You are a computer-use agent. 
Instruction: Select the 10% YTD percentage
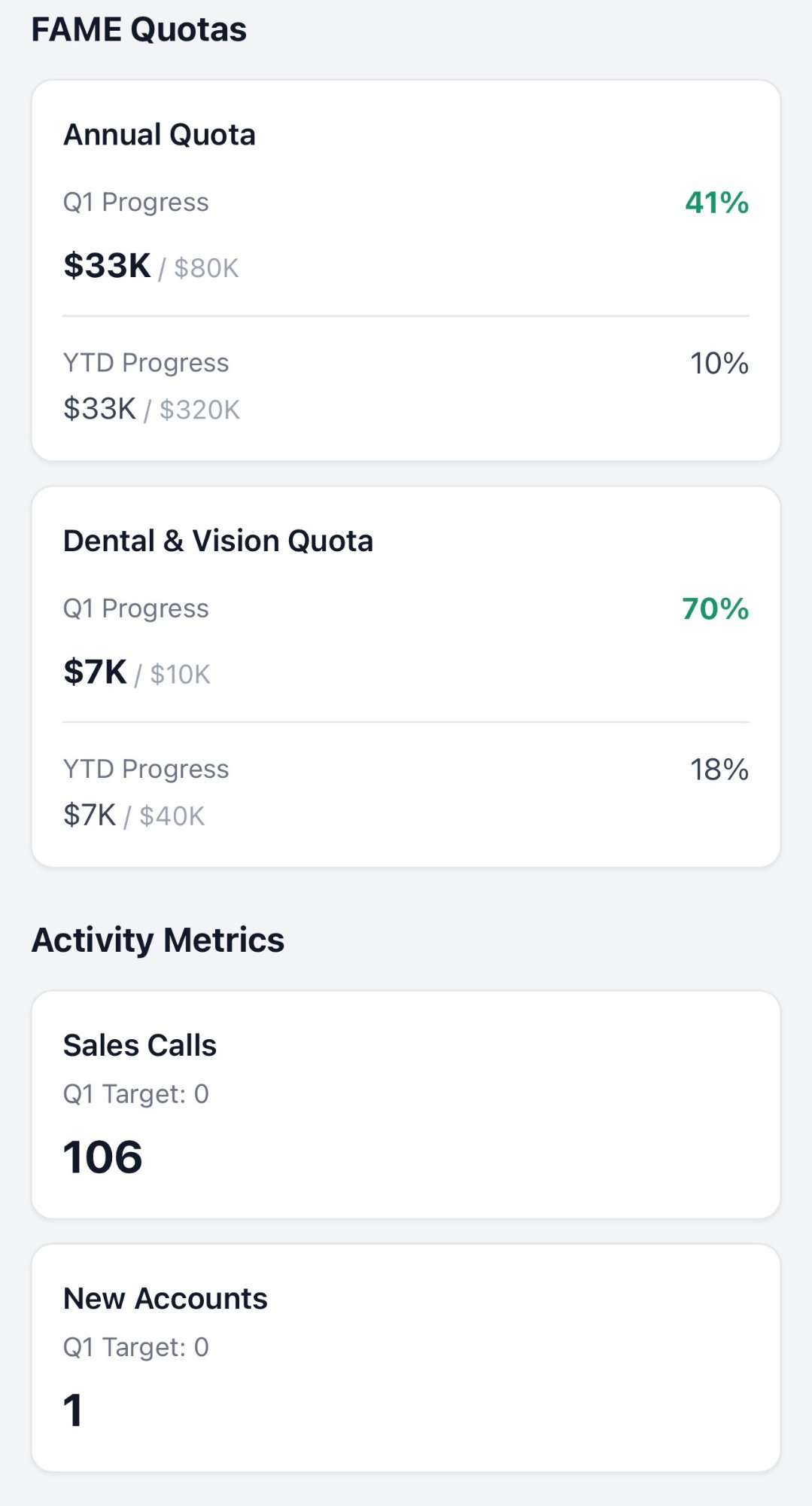(719, 363)
